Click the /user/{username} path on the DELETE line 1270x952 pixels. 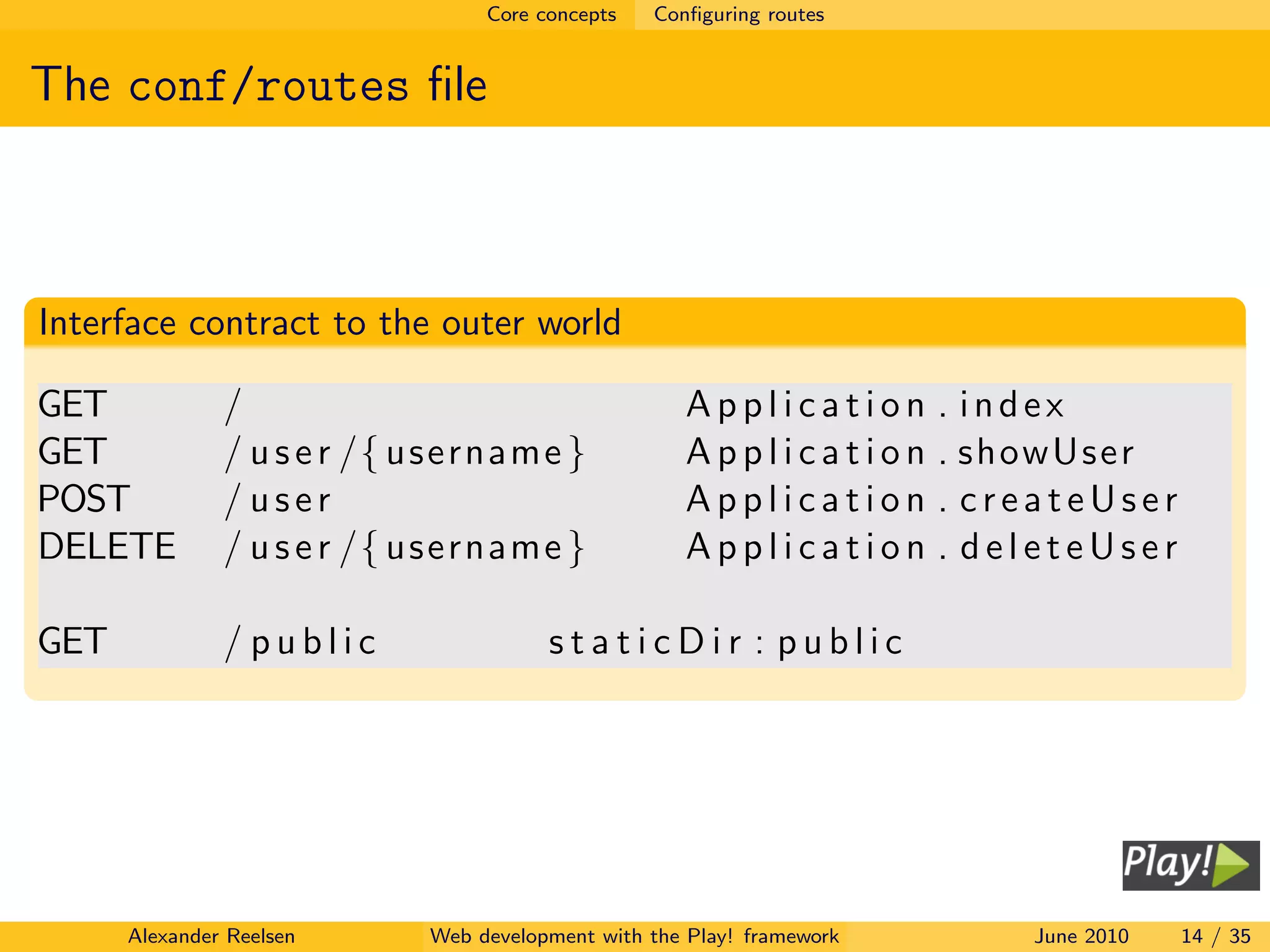click(x=405, y=548)
